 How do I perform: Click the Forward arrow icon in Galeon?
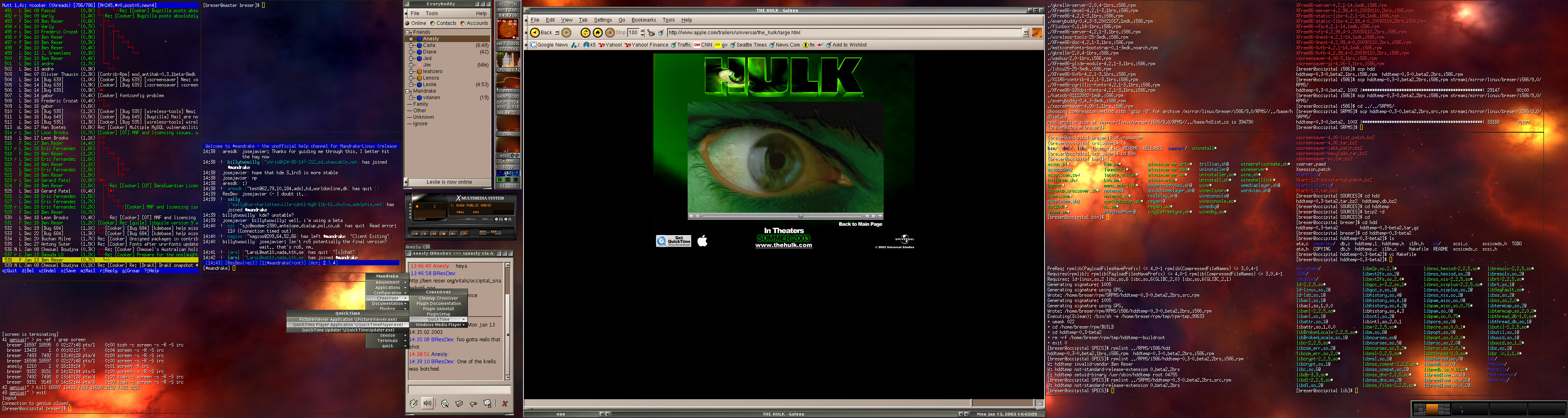(566, 33)
